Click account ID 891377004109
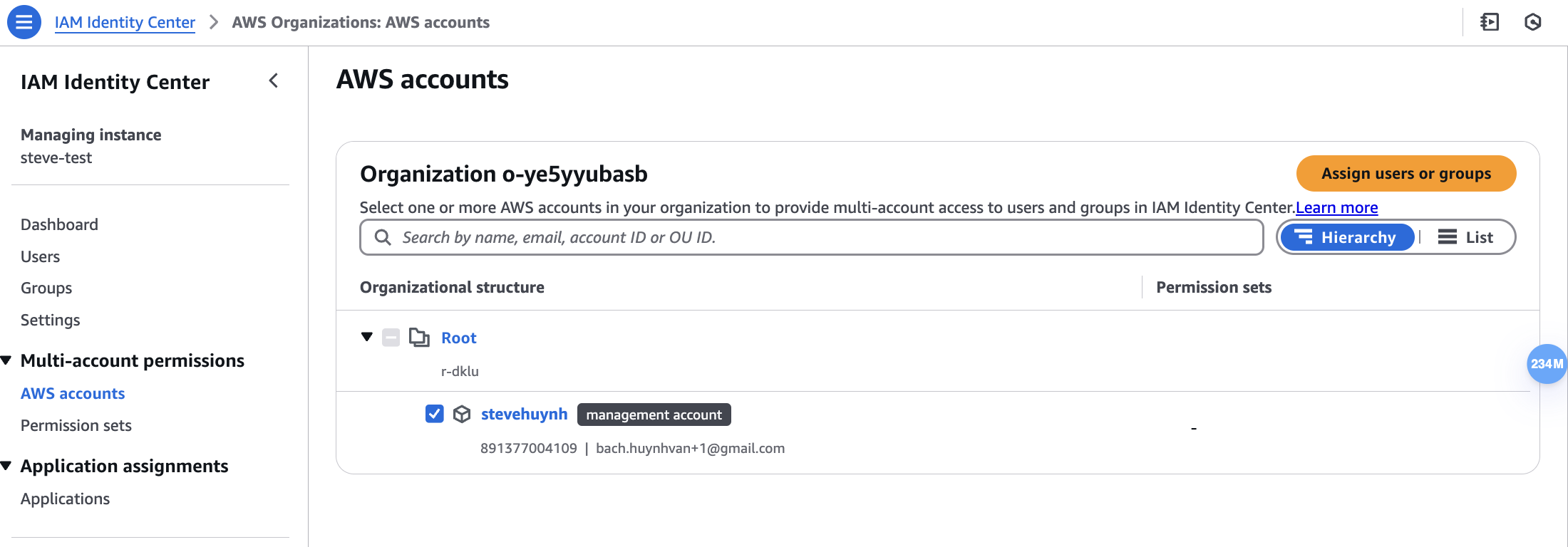This screenshot has width=1568, height=547. click(x=529, y=448)
